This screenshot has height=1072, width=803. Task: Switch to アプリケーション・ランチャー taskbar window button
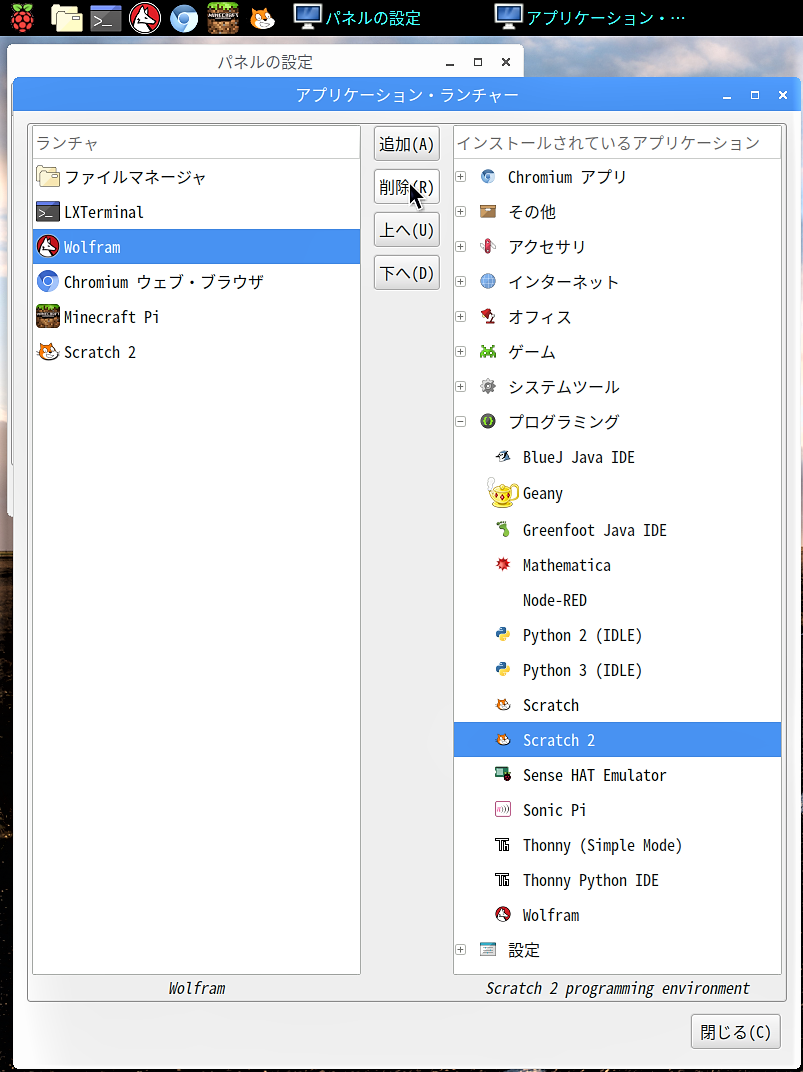(590, 17)
